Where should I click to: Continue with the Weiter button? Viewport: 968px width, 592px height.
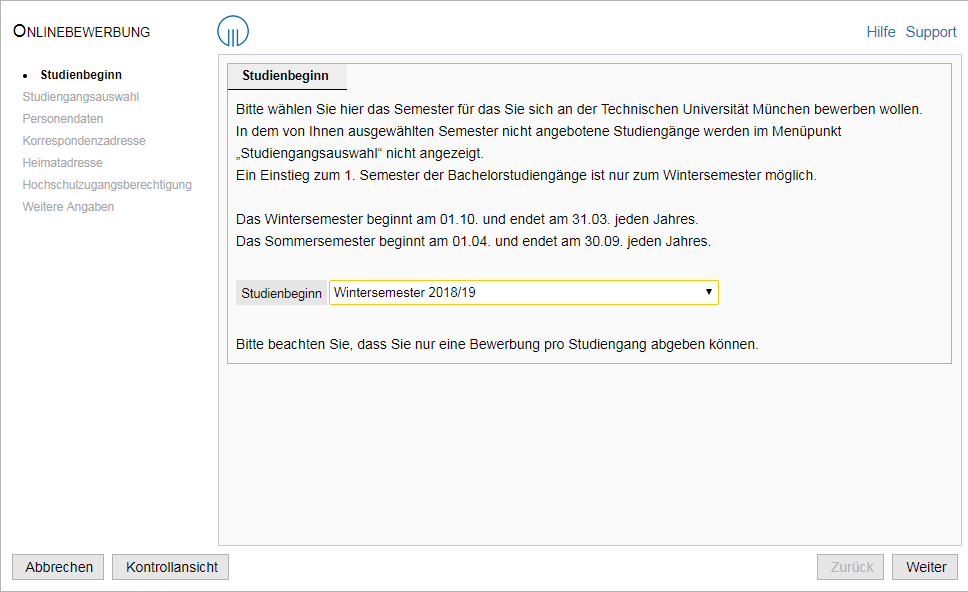(925, 567)
